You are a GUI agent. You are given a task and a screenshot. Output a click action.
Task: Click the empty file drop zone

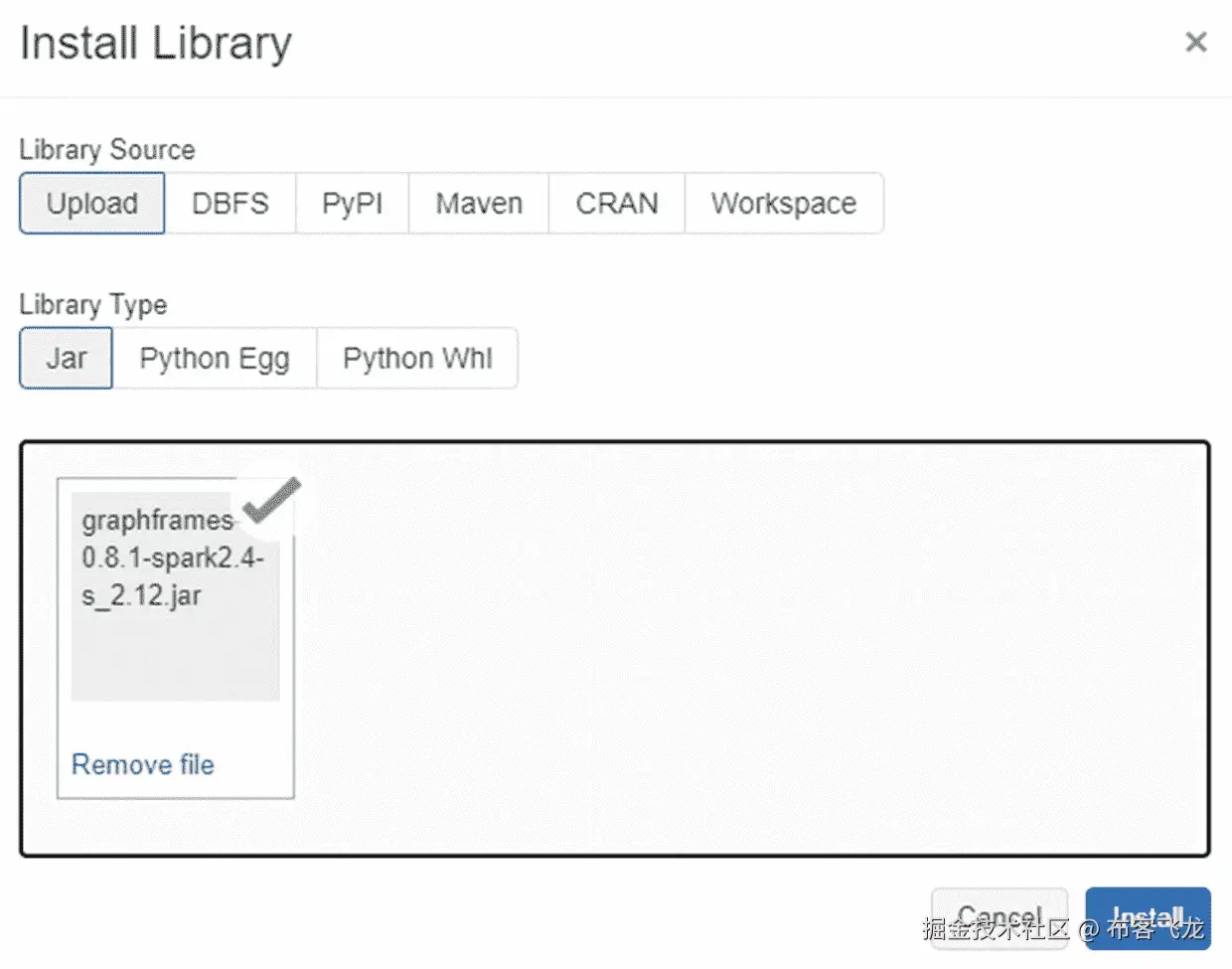695,646
